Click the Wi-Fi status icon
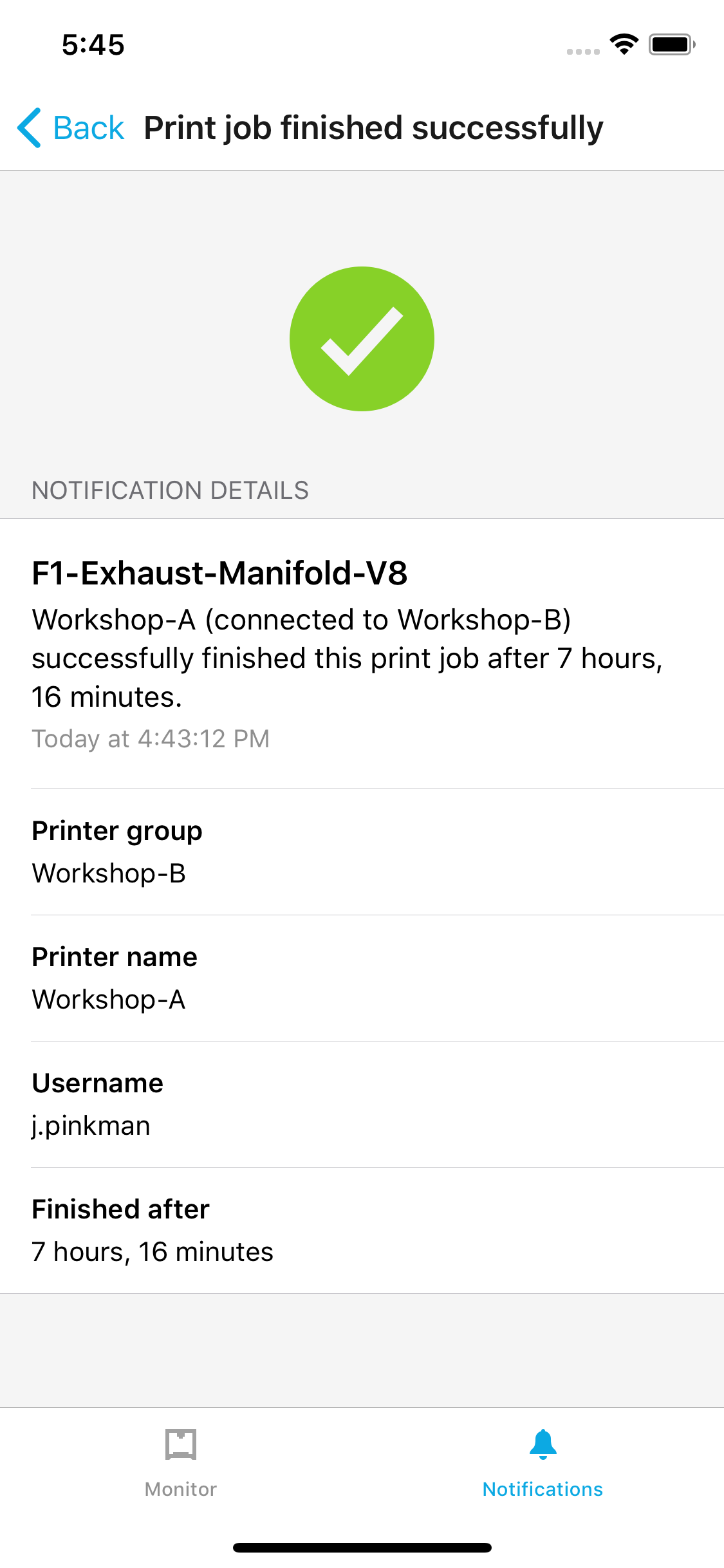724x1568 pixels. (x=624, y=44)
